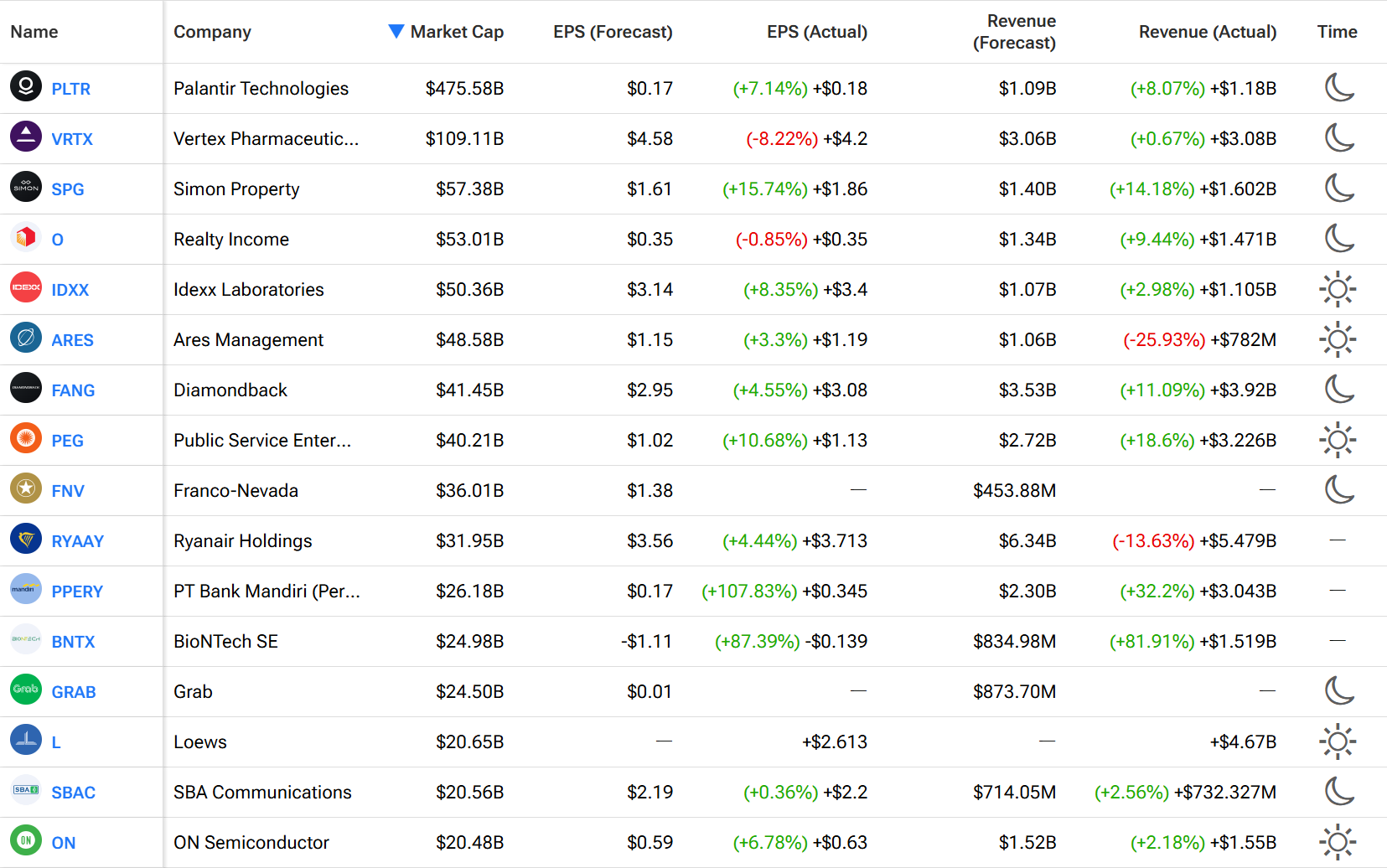
Task: Click the moon time icon in Simon Property row
Action: (1338, 188)
